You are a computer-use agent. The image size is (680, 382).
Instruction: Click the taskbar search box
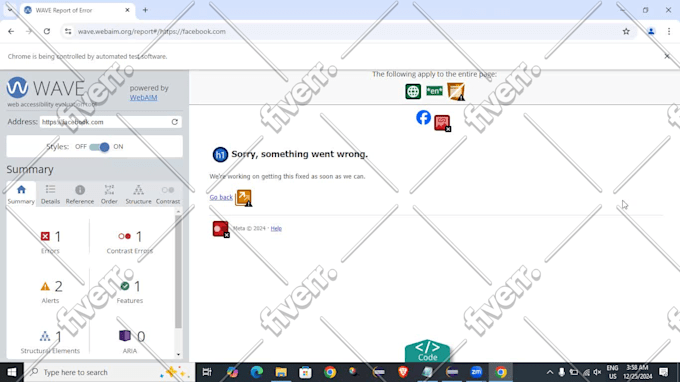tap(109, 372)
